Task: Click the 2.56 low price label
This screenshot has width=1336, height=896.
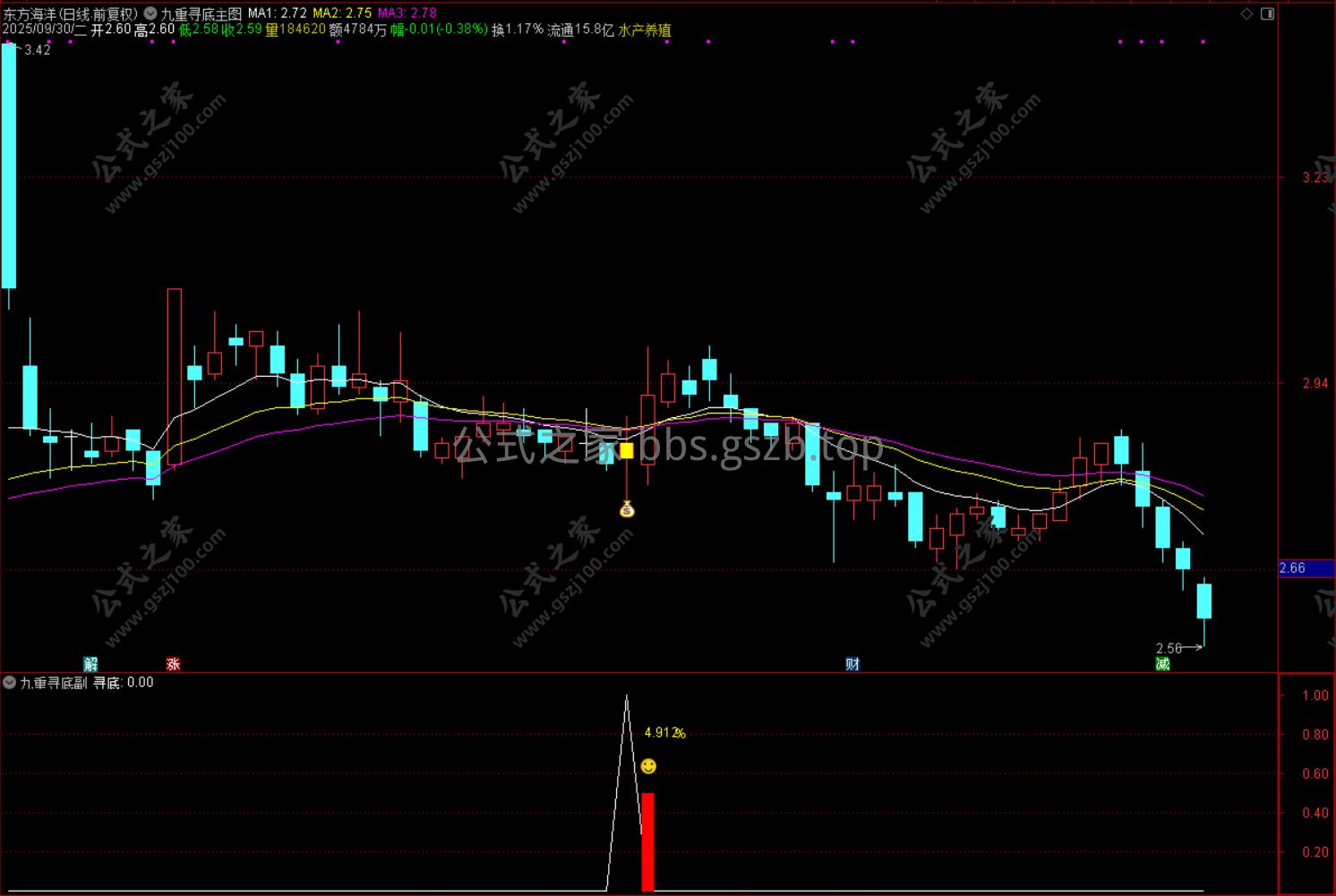Action: point(1169,648)
